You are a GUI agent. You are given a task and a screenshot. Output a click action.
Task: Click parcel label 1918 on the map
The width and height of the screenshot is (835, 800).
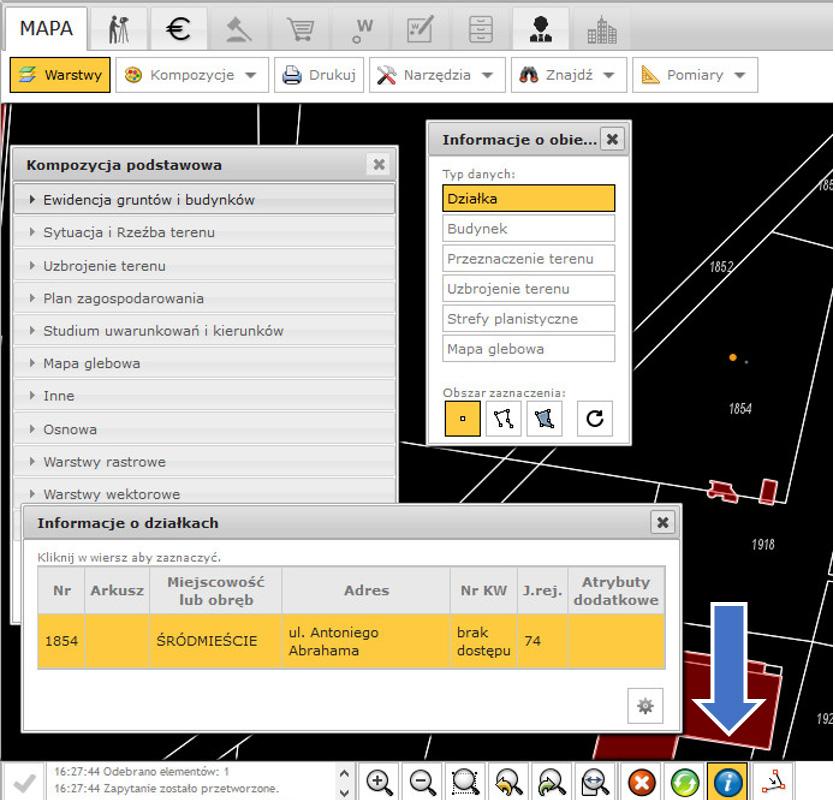click(763, 544)
